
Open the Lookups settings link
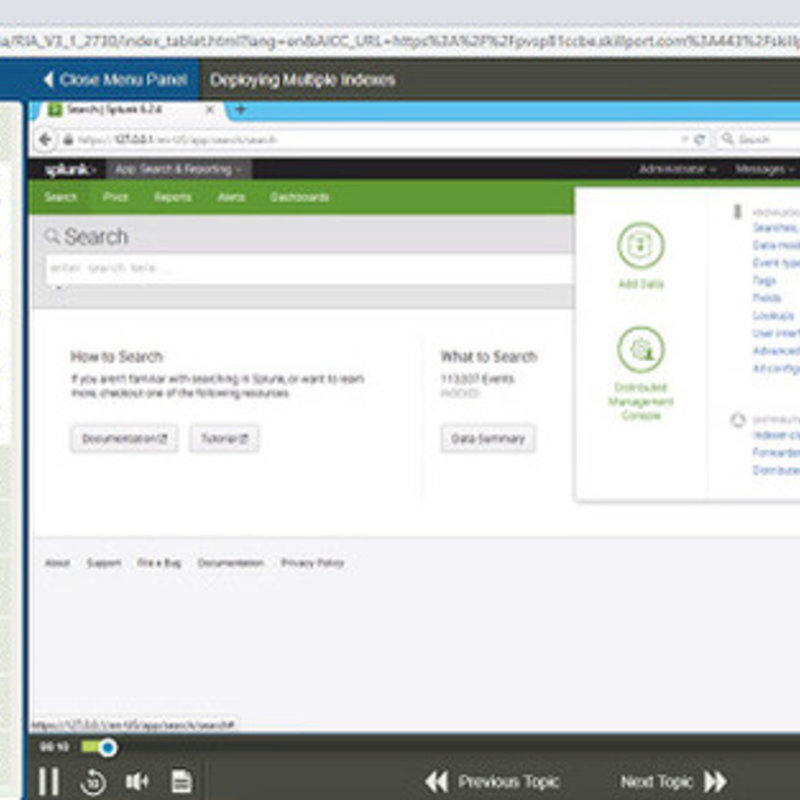(773, 315)
